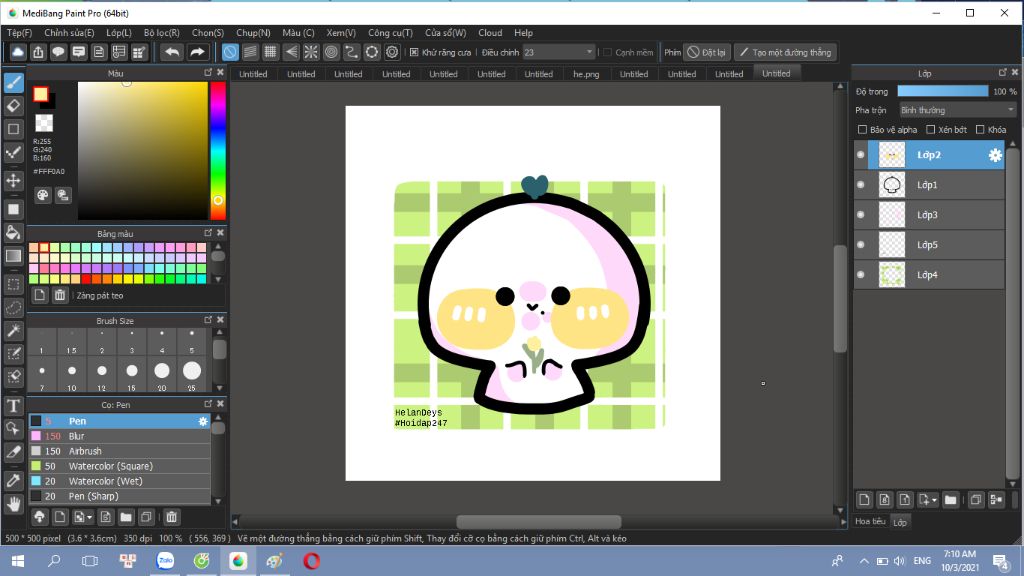Pick the Magic Wand tool

[14, 329]
